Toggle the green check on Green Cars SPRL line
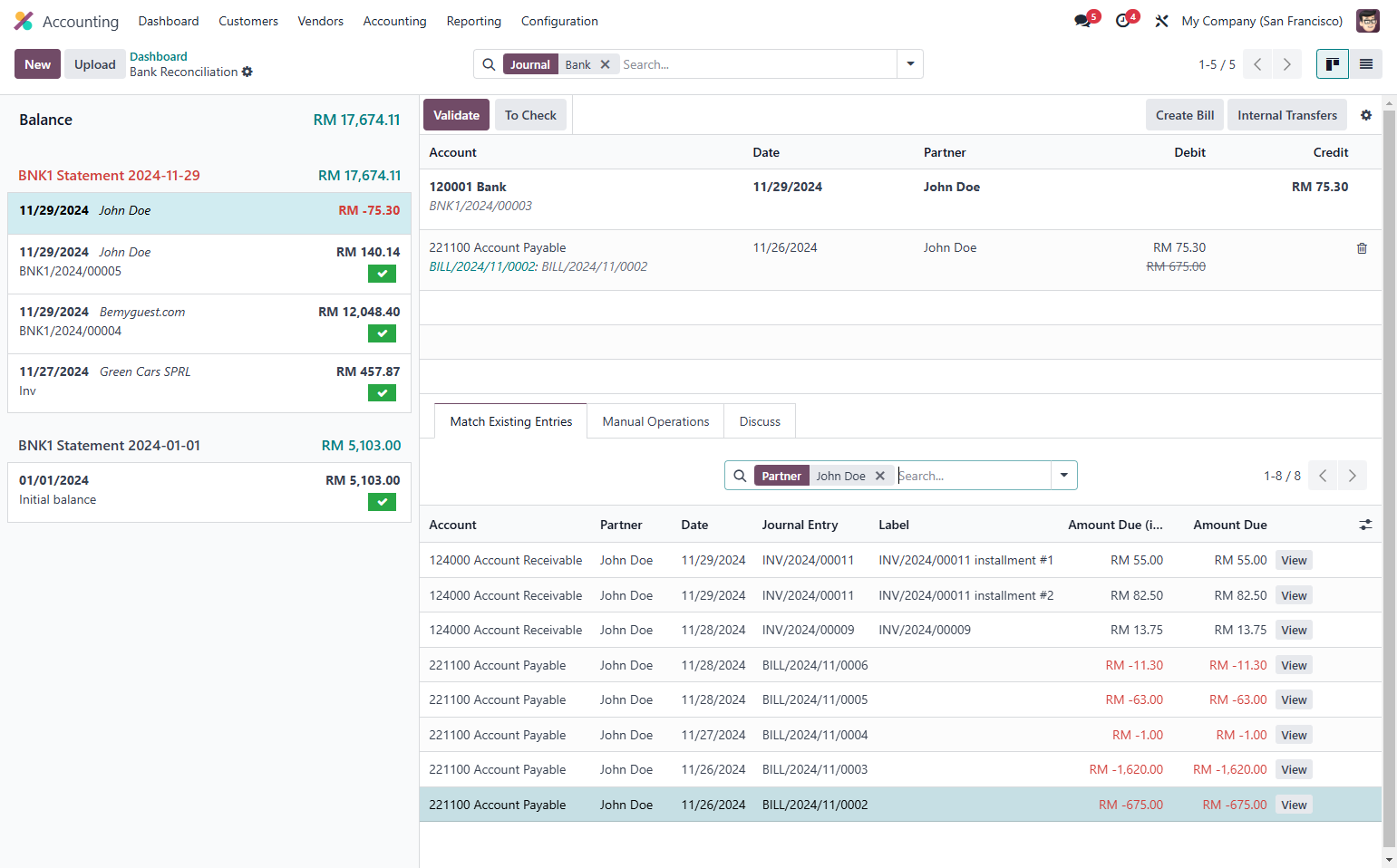The width and height of the screenshot is (1397, 868). [x=383, y=393]
